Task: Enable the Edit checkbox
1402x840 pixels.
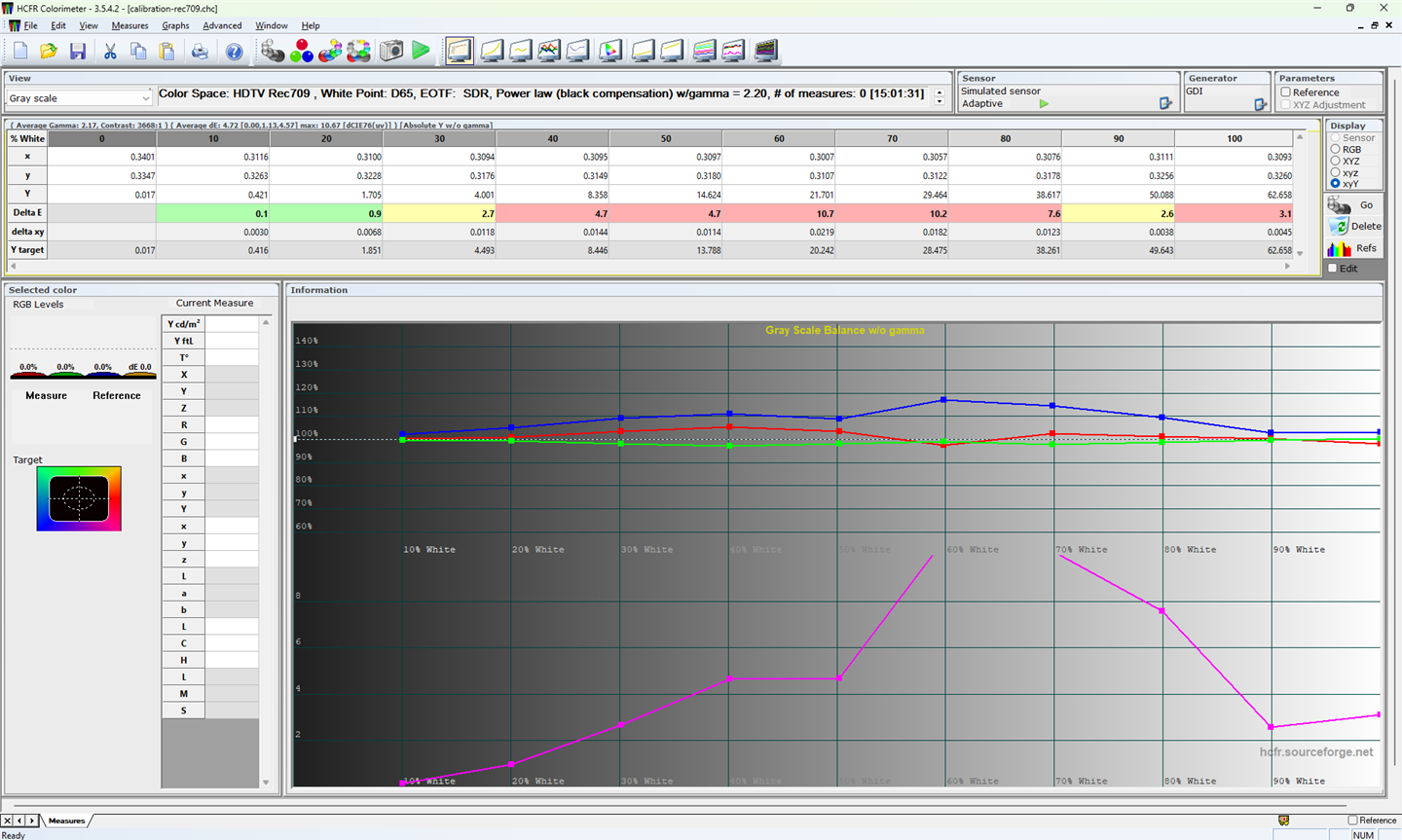Action: (1333, 269)
